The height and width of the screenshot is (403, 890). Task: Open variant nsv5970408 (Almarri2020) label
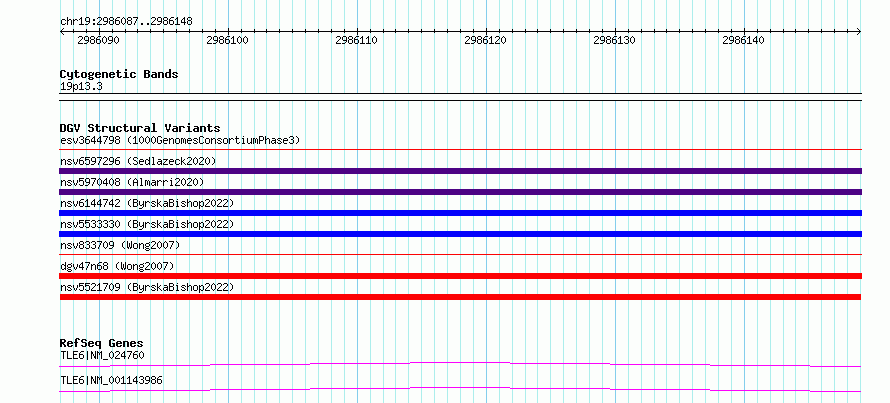(132, 182)
